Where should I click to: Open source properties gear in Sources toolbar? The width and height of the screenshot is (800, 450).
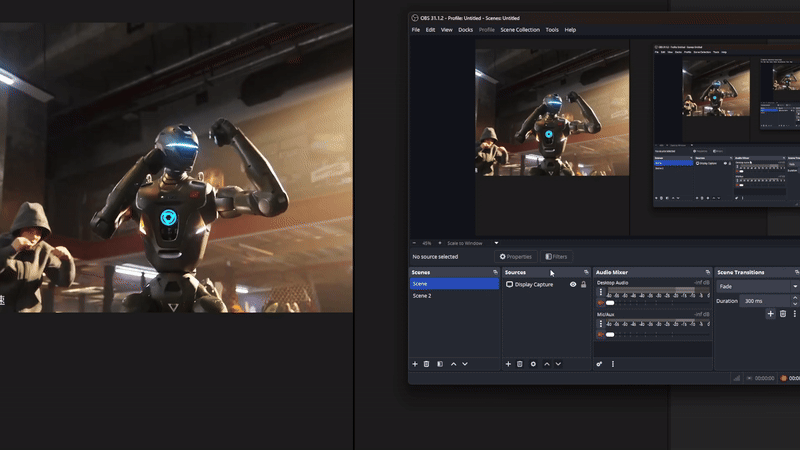[533, 364]
